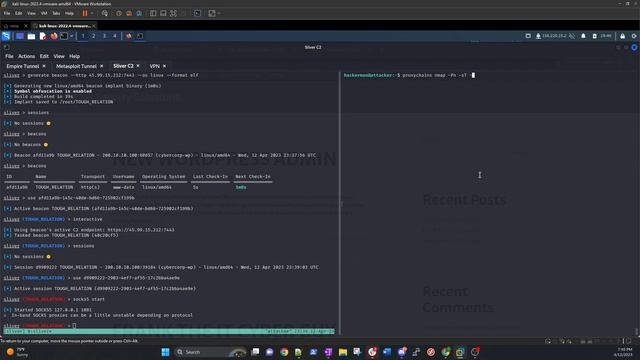Viewport: 640px width, 360px height.
Task: Open the Kali applications menu icon
Action: coord(6,36)
